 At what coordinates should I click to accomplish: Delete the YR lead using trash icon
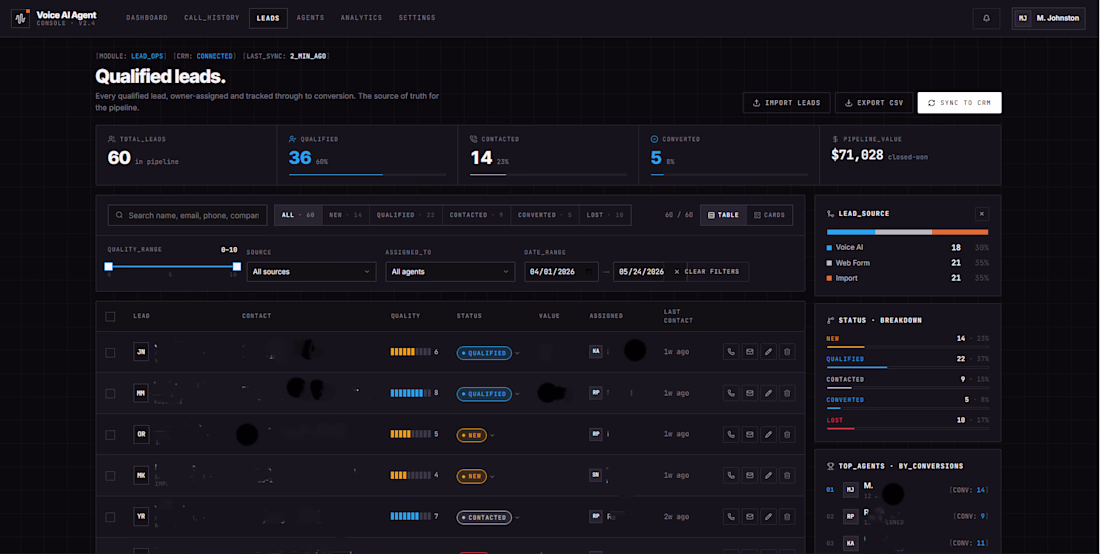[x=786, y=517]
